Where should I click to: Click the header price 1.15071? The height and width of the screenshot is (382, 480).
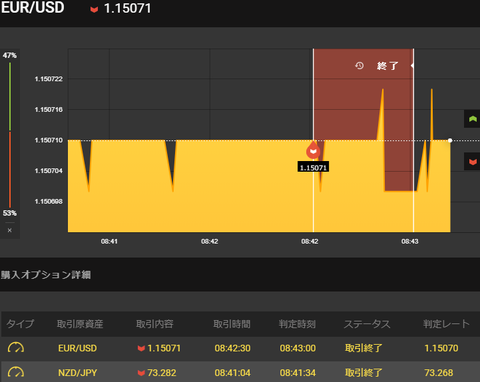coord(127,8)
